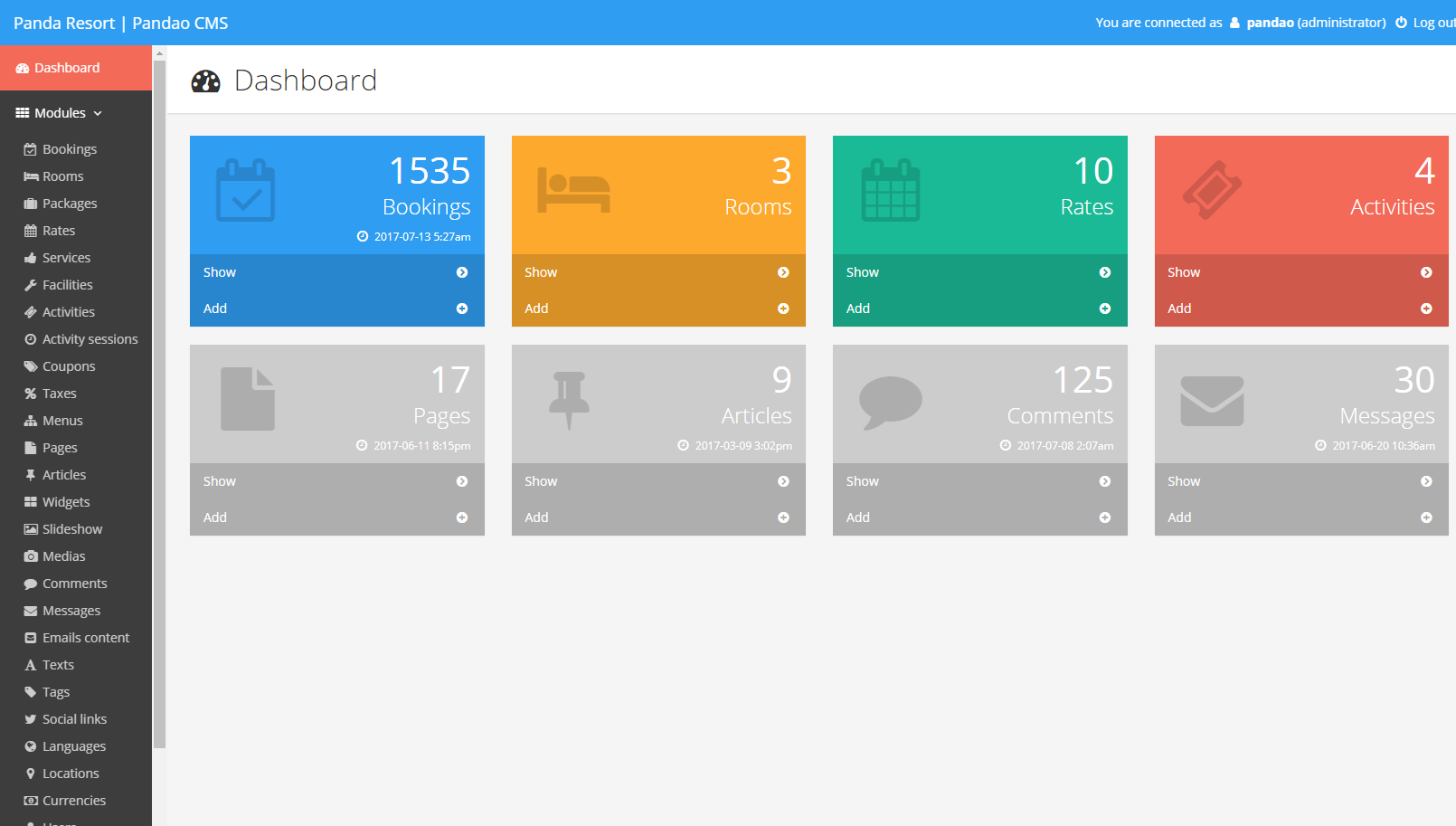The width and height of the screenshot is (1456, 826).
Task: Click the envelope icon on Messages tile
Action: tap(1212, 401)
